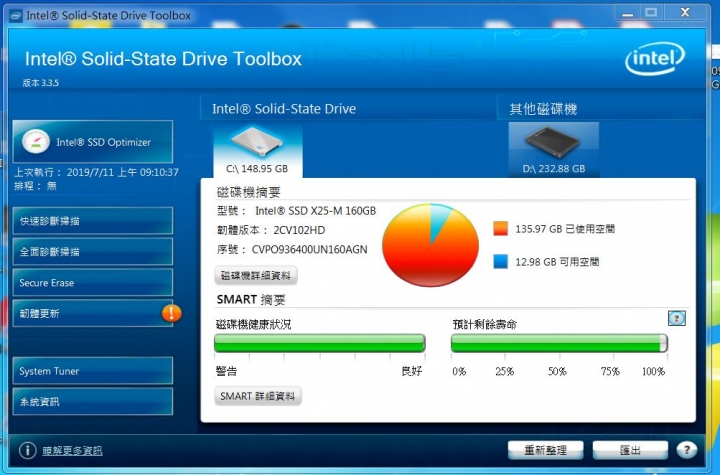Image resolution: width=720 pixels, height=475 pixels.
Task: Open System Tuner
Action: (93, 371)
